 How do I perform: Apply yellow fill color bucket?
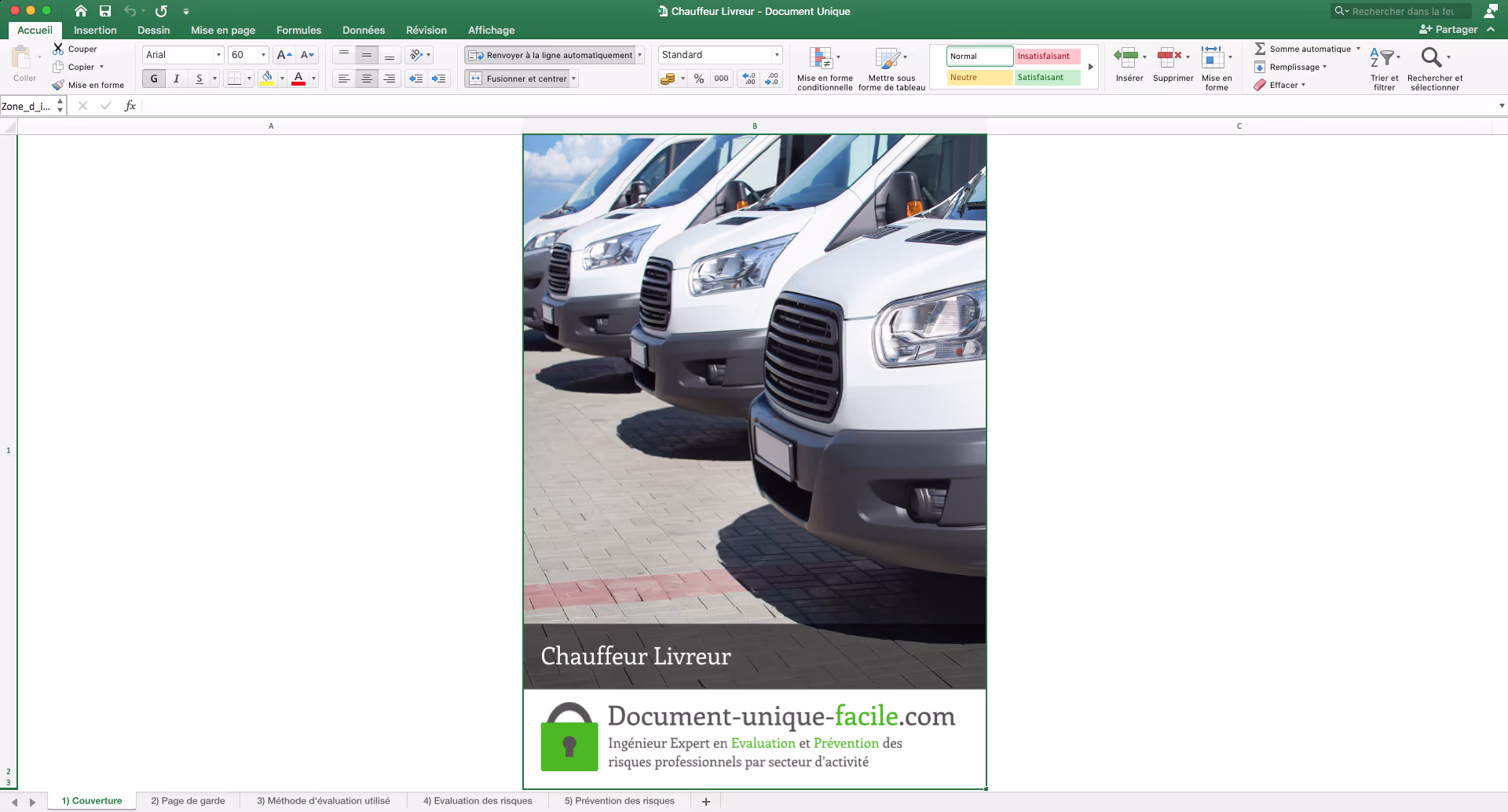[x=267, y=79]
